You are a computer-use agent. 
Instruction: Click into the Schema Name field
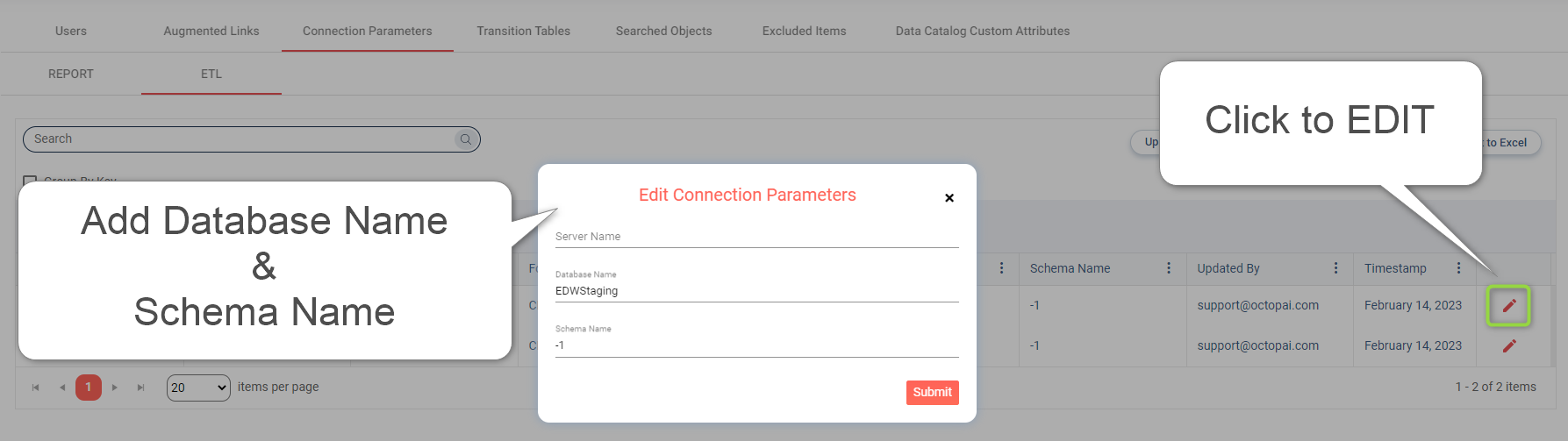click(756, 345)
